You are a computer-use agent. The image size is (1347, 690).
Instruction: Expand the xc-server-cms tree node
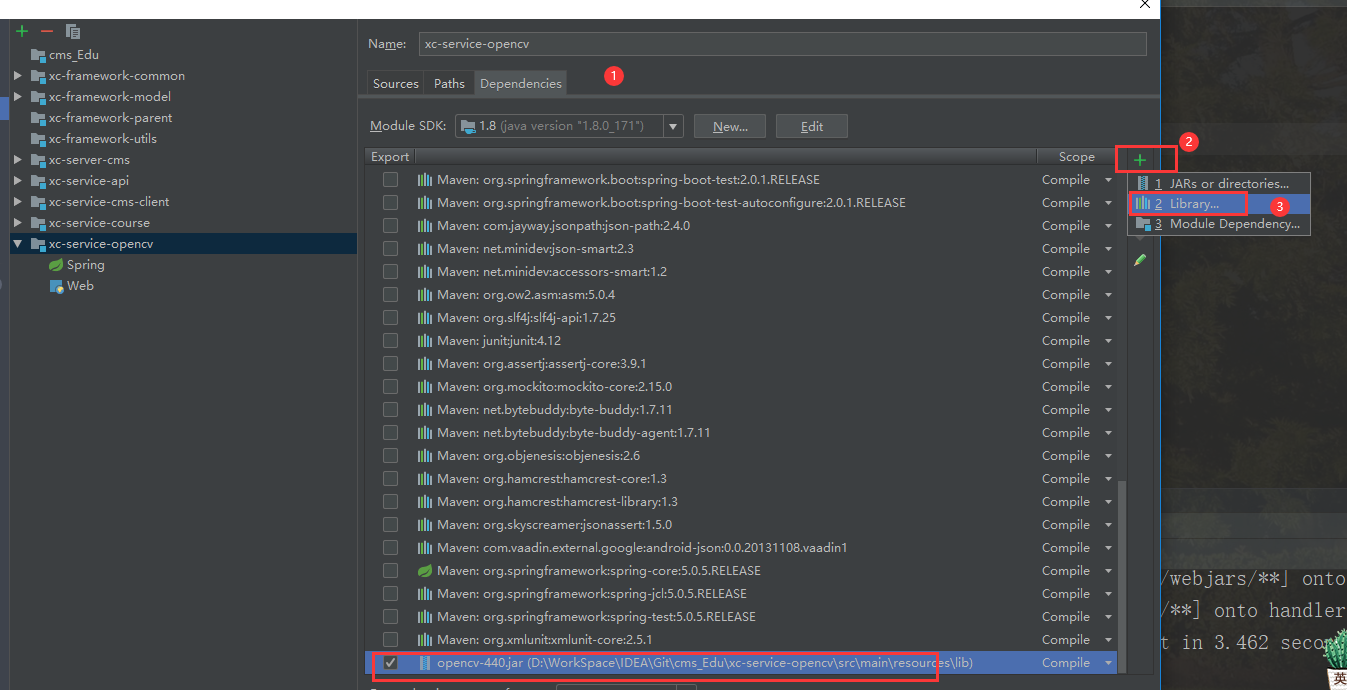point(17,159)
